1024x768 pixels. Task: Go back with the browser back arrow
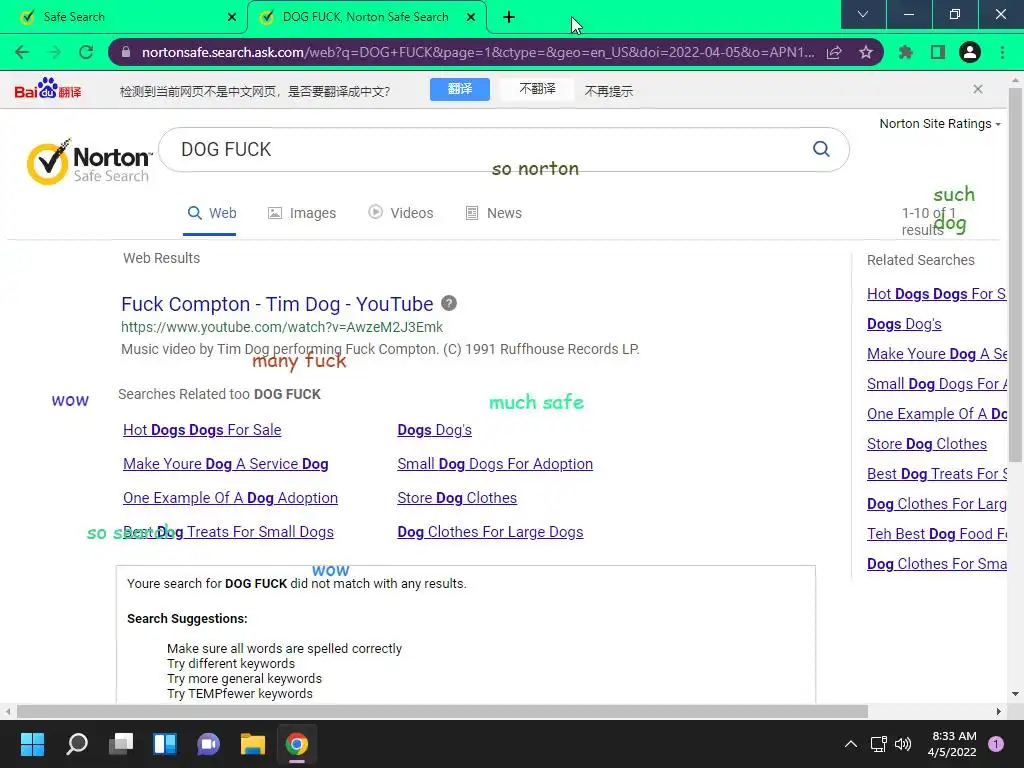click(22, 52)
